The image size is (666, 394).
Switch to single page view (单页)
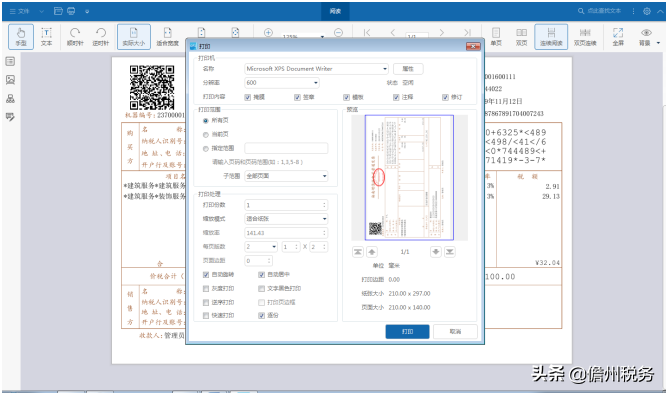[x=496, y=37]
